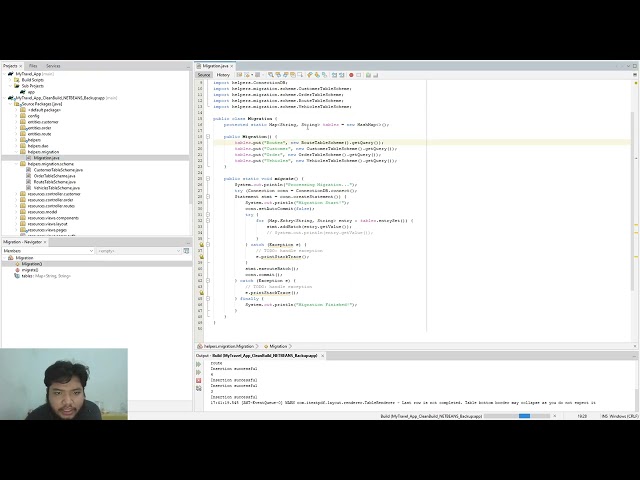Viewport: 640px width, 480px height.
Task: Click the Find Previous Occurrence icon
Action: (x=278, y=75)
